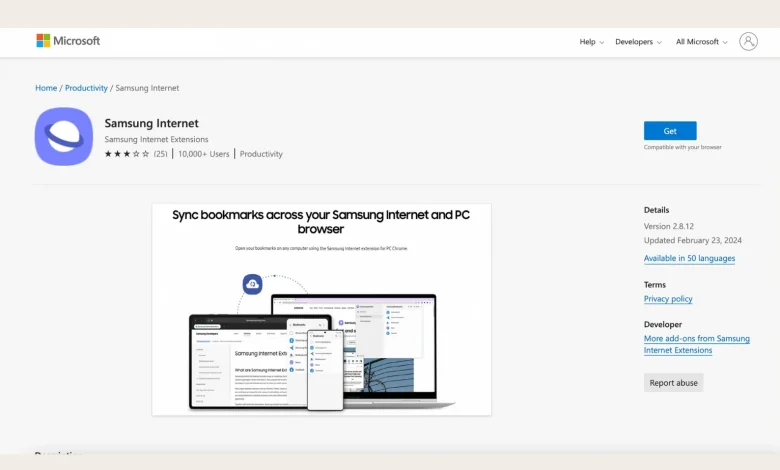
Task: Click the Report abuse button
Action: (x=673, y=383)
